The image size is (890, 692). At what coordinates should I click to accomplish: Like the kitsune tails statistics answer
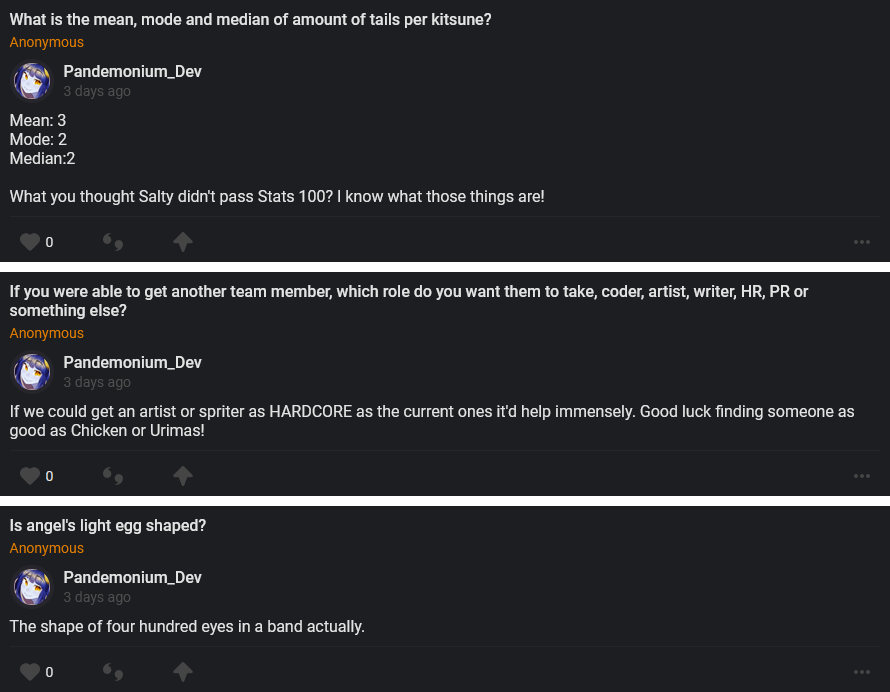coord(30,242)
